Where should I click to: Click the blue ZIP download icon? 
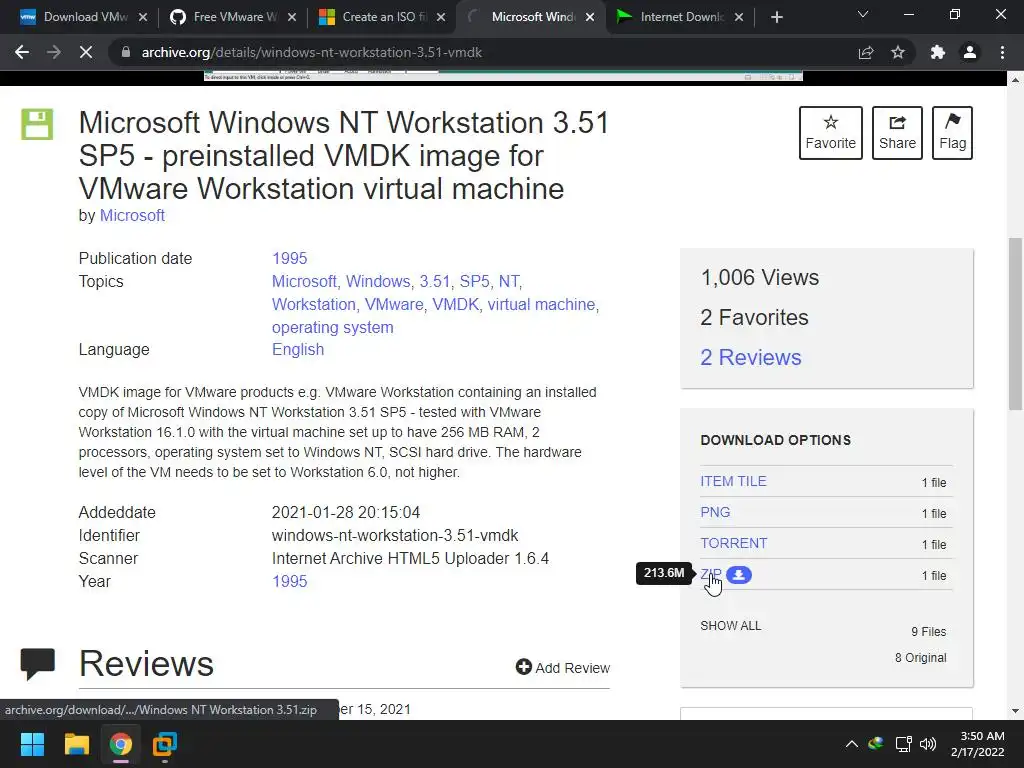pos(739,575)
